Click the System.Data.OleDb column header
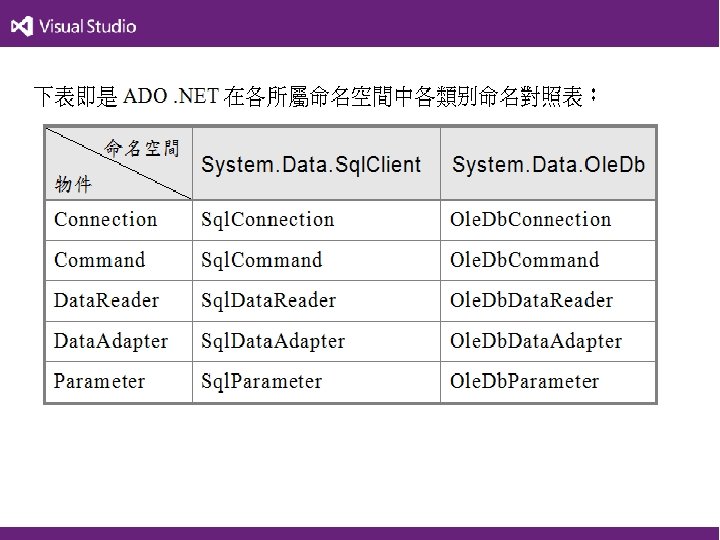 pyautogui.click(x=548, y=164)
